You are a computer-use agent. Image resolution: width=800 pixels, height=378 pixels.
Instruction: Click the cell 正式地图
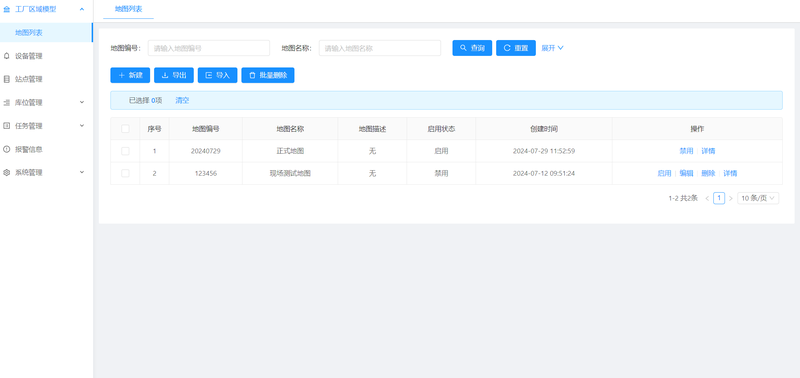point(290,151)
